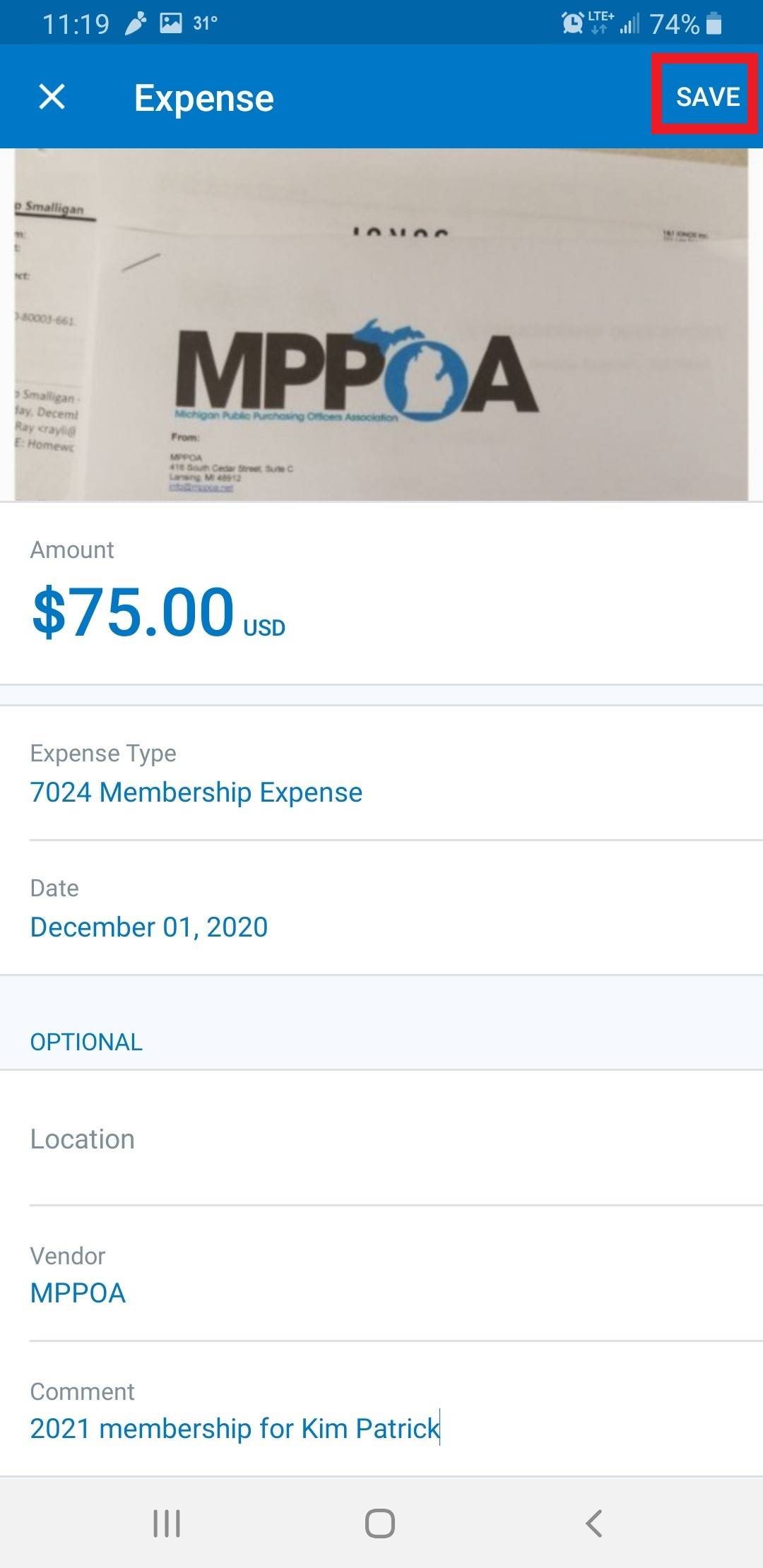The width and height of the screenshot is (763, 1568).
Task: Tap the battery icon in status bar
Action: point(714,24)
